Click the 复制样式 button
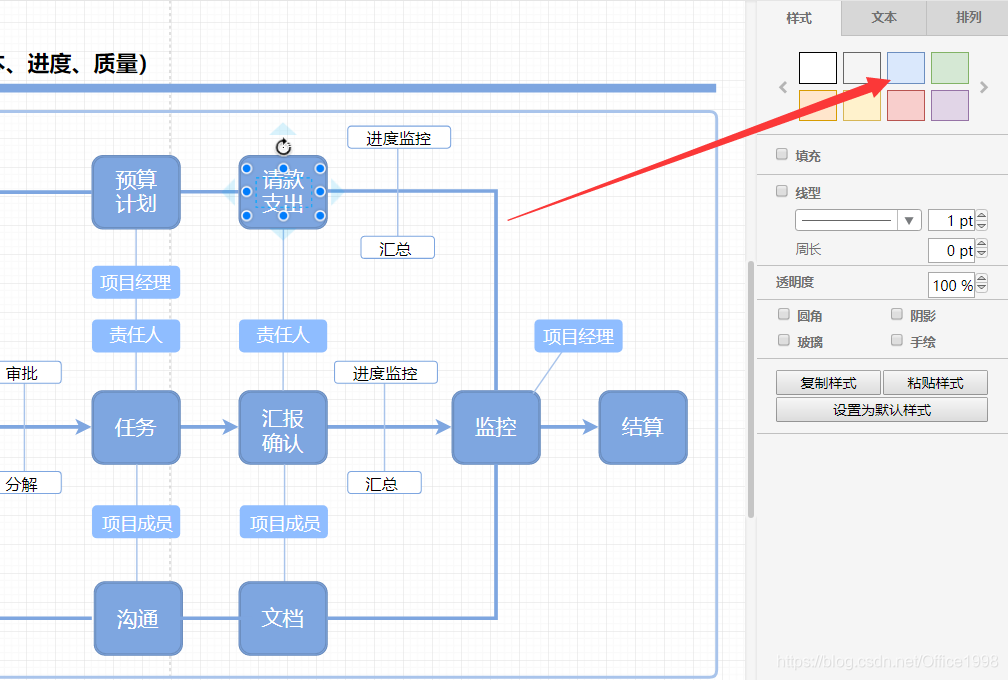Image resolution: width=1008 pixels, height=680 pixels. coord(828,383)
